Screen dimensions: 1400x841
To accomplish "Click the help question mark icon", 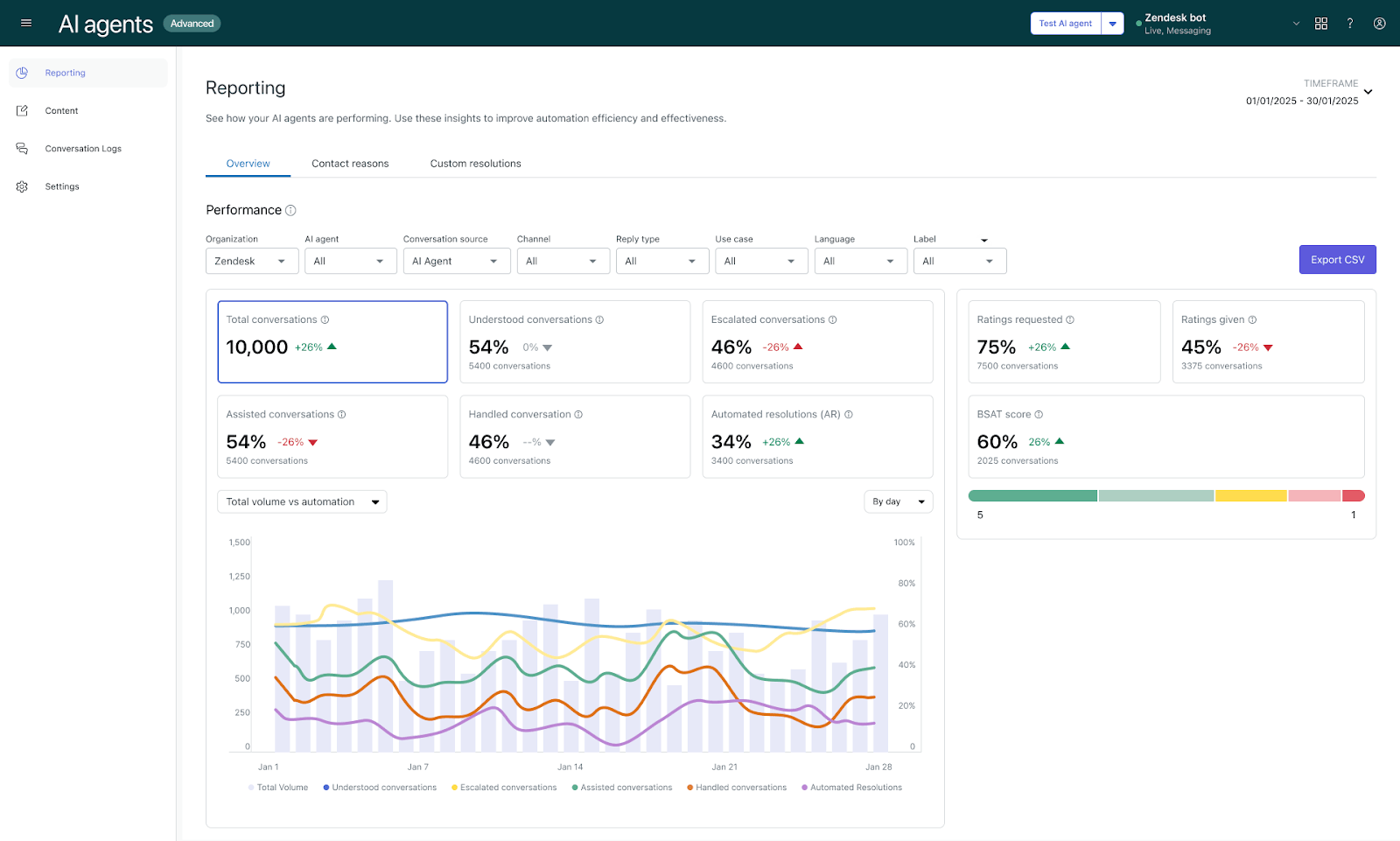I will [1350, 23].
